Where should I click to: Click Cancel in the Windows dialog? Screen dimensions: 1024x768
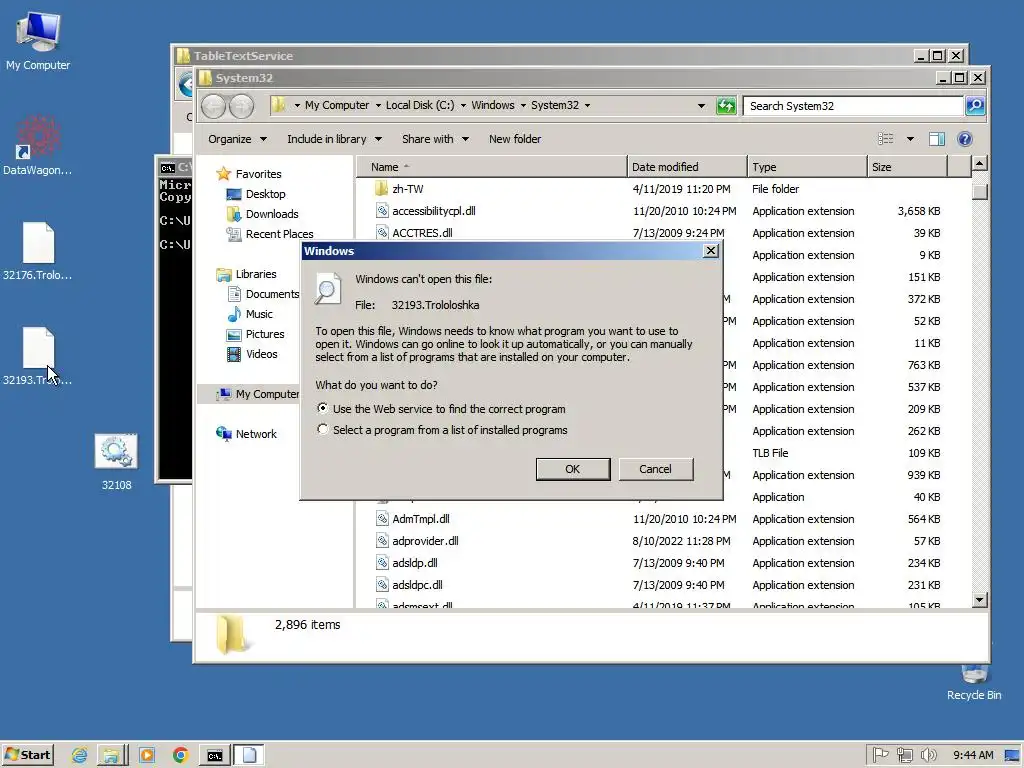point(656,469)
